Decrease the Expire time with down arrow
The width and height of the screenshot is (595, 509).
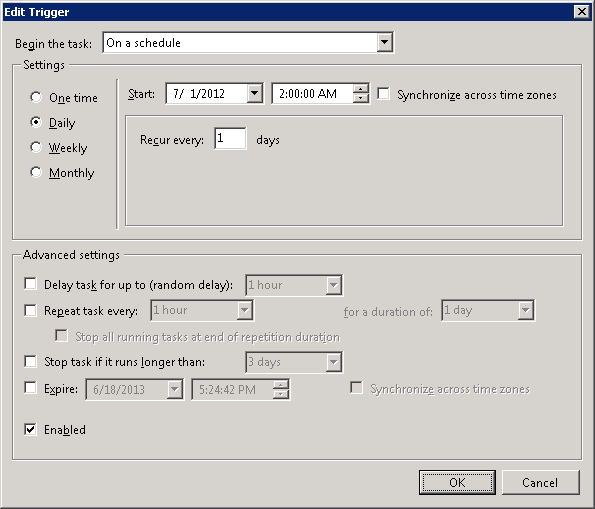pyautogui.click(x=280, y=394)
